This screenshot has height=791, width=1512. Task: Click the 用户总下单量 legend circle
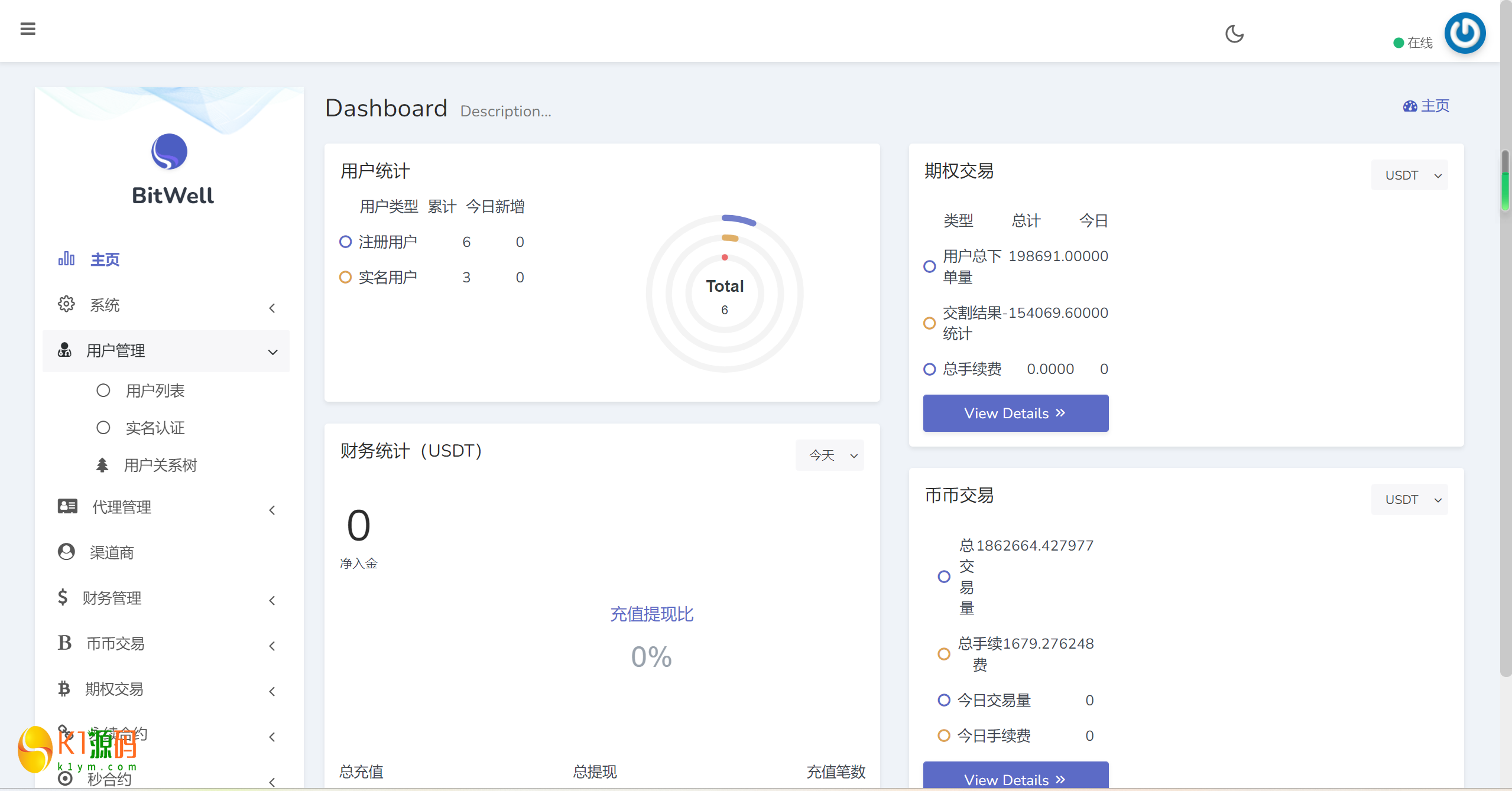pyautogui.click(x=930, y=266)
